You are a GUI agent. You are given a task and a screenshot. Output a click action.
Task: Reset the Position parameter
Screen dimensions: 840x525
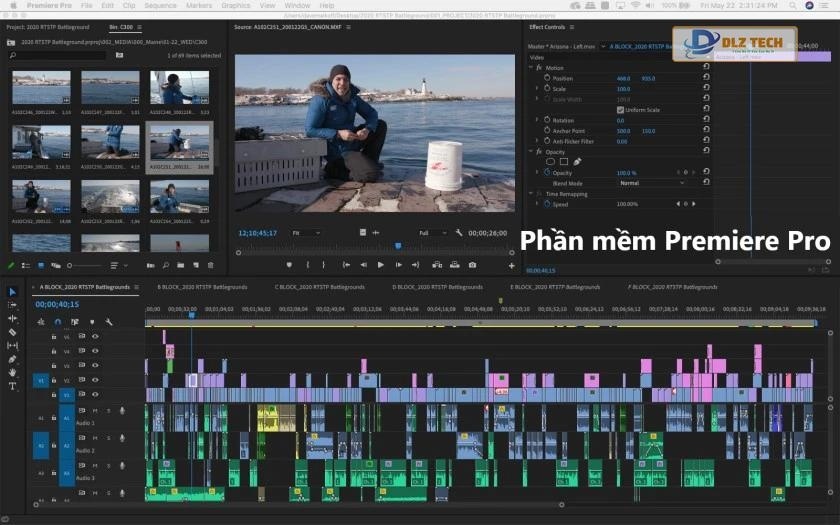click(706, 78)
